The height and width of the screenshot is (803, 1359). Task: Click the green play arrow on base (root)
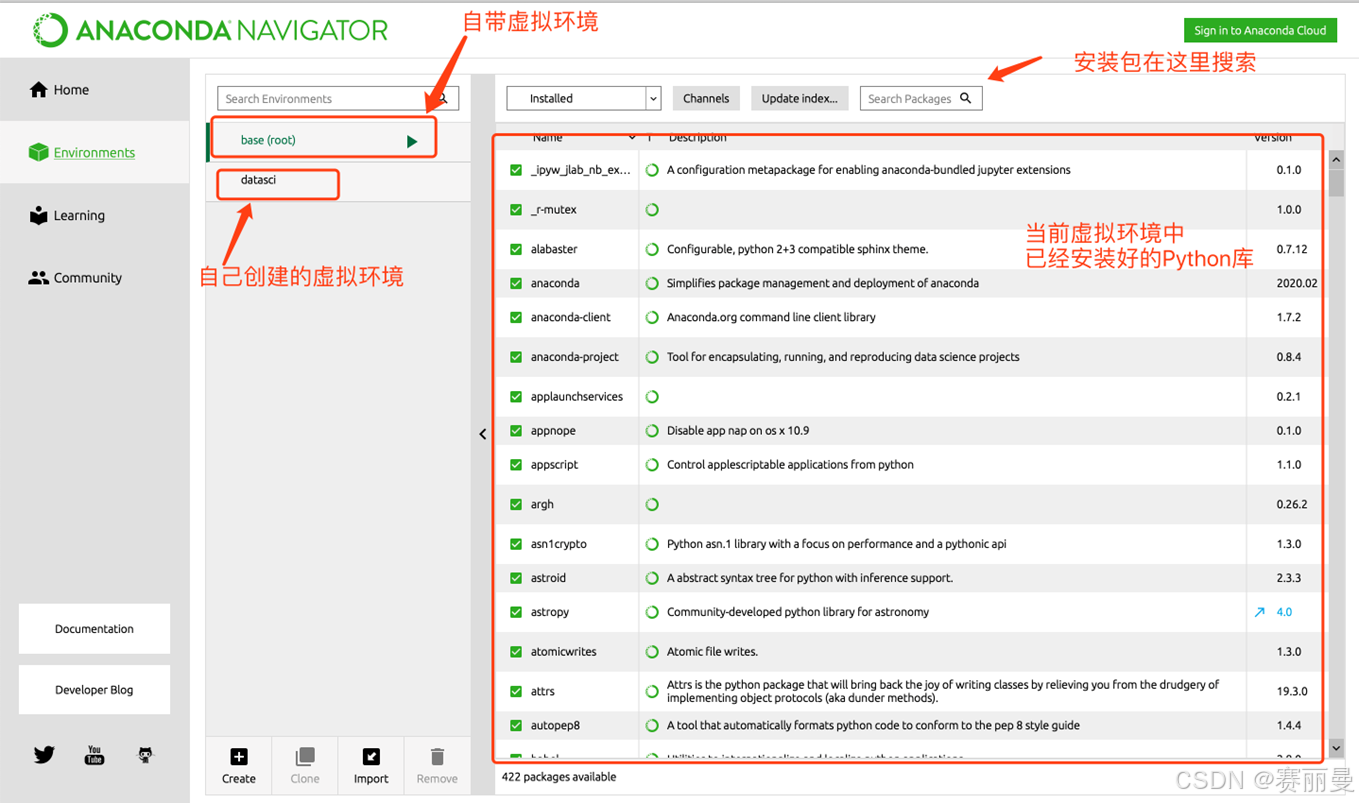412,141
